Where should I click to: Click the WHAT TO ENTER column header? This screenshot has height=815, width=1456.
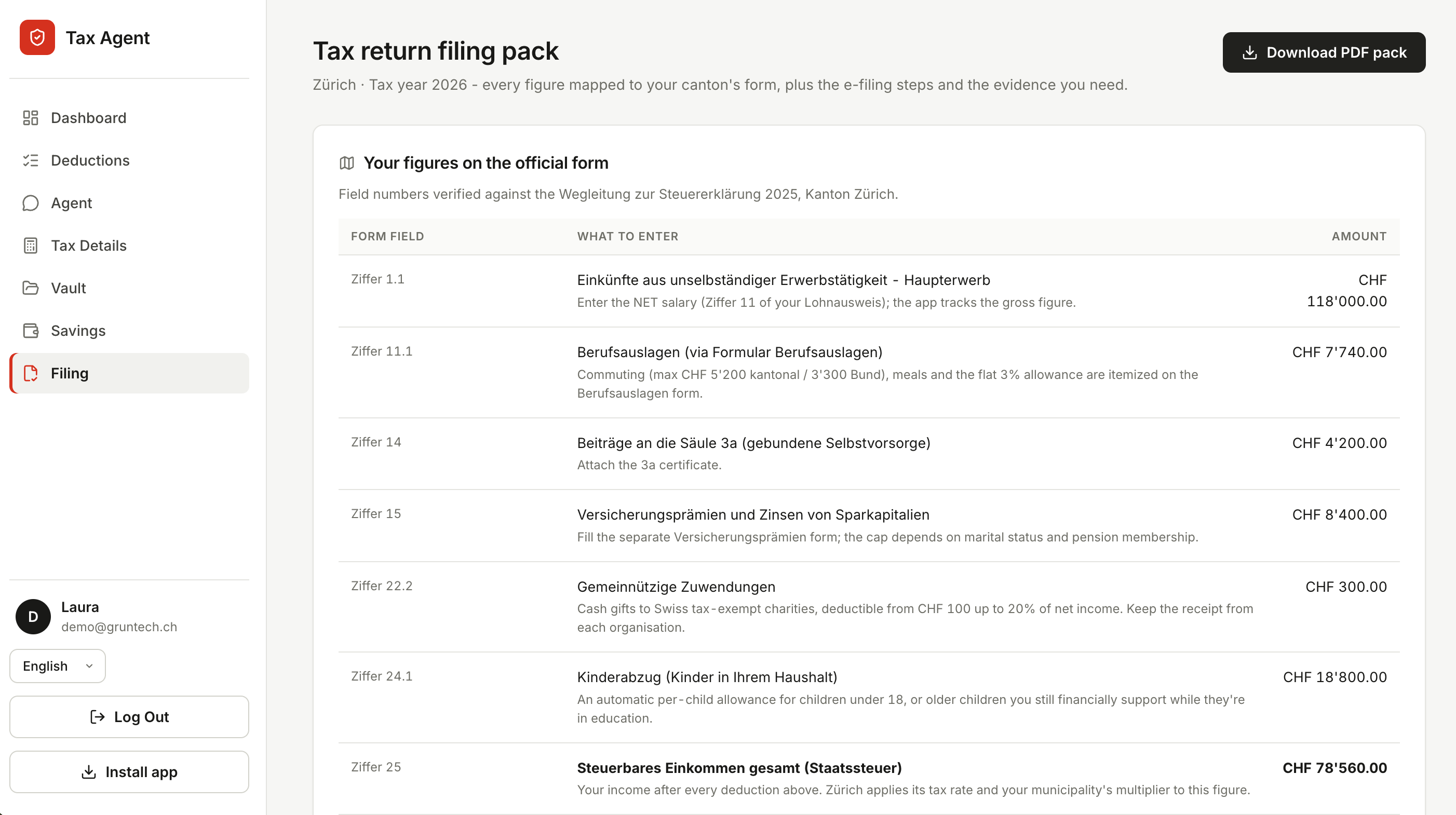[627, 236]
